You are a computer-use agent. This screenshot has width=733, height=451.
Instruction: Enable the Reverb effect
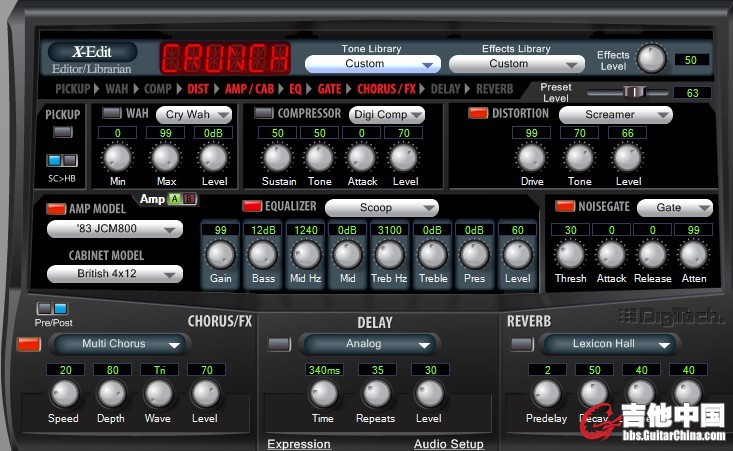522,344
